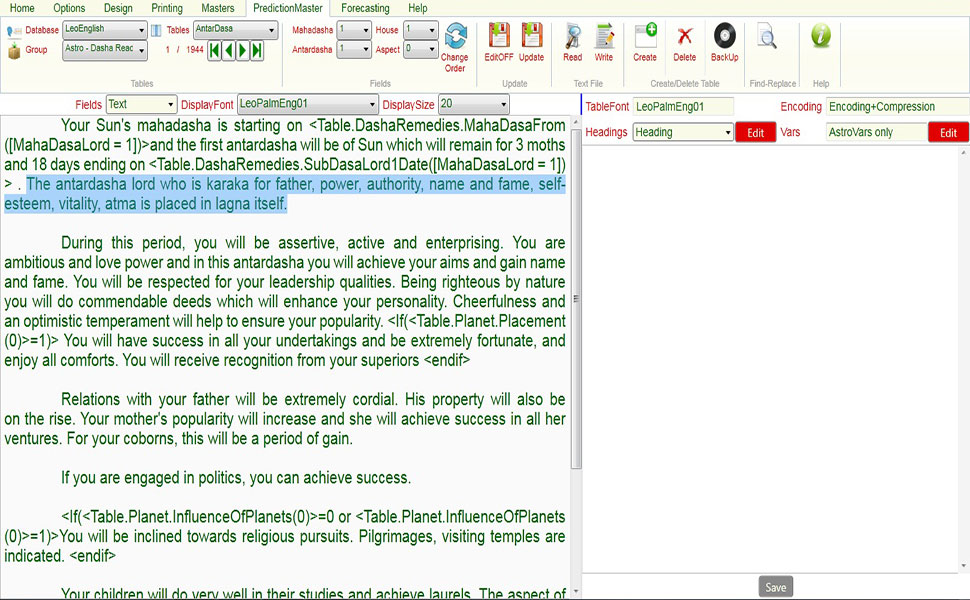Click the green Help info icon
The image size is (970, 600).
(821, 35)
